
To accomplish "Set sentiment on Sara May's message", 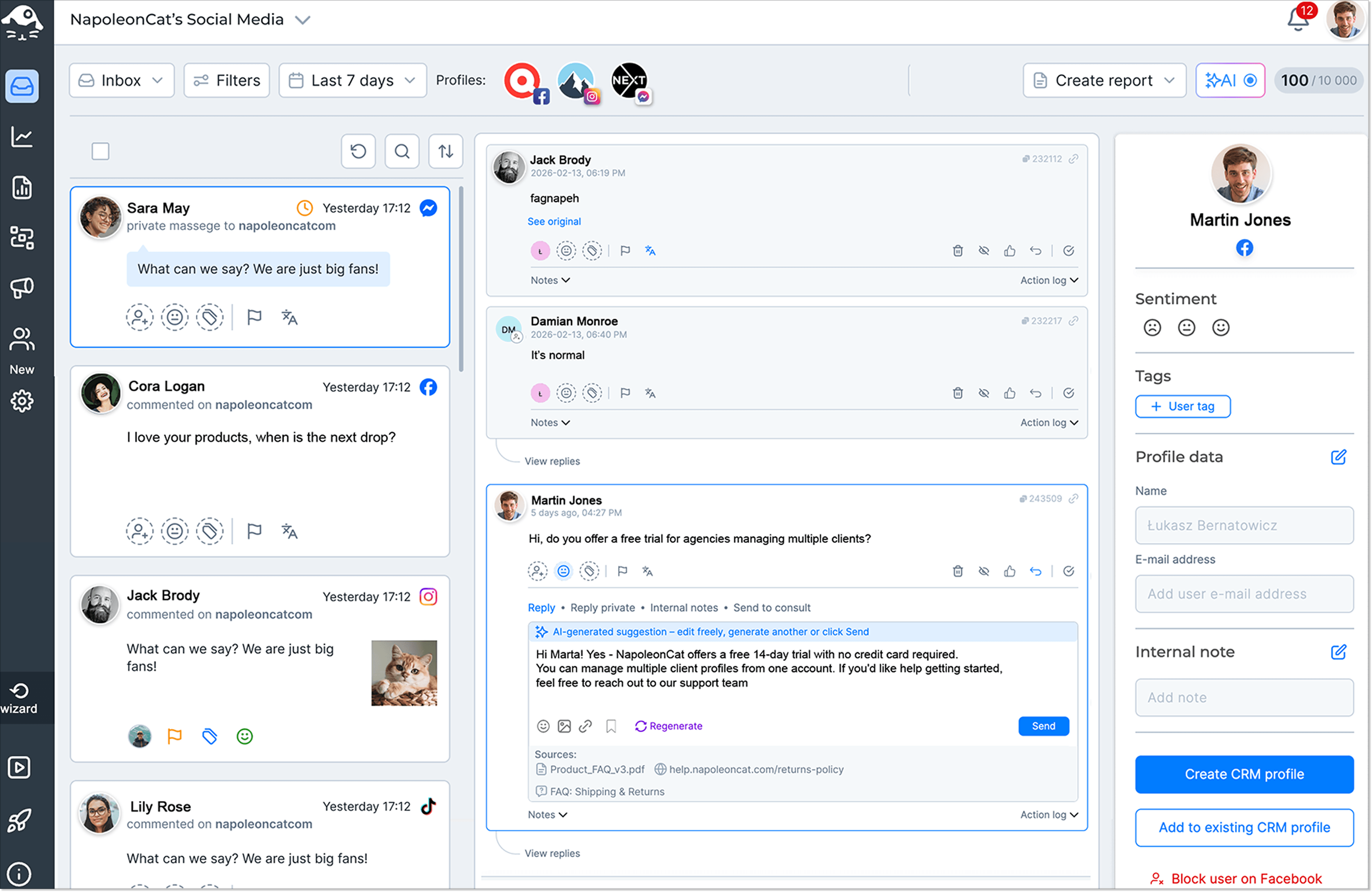I will coord(175,317).
